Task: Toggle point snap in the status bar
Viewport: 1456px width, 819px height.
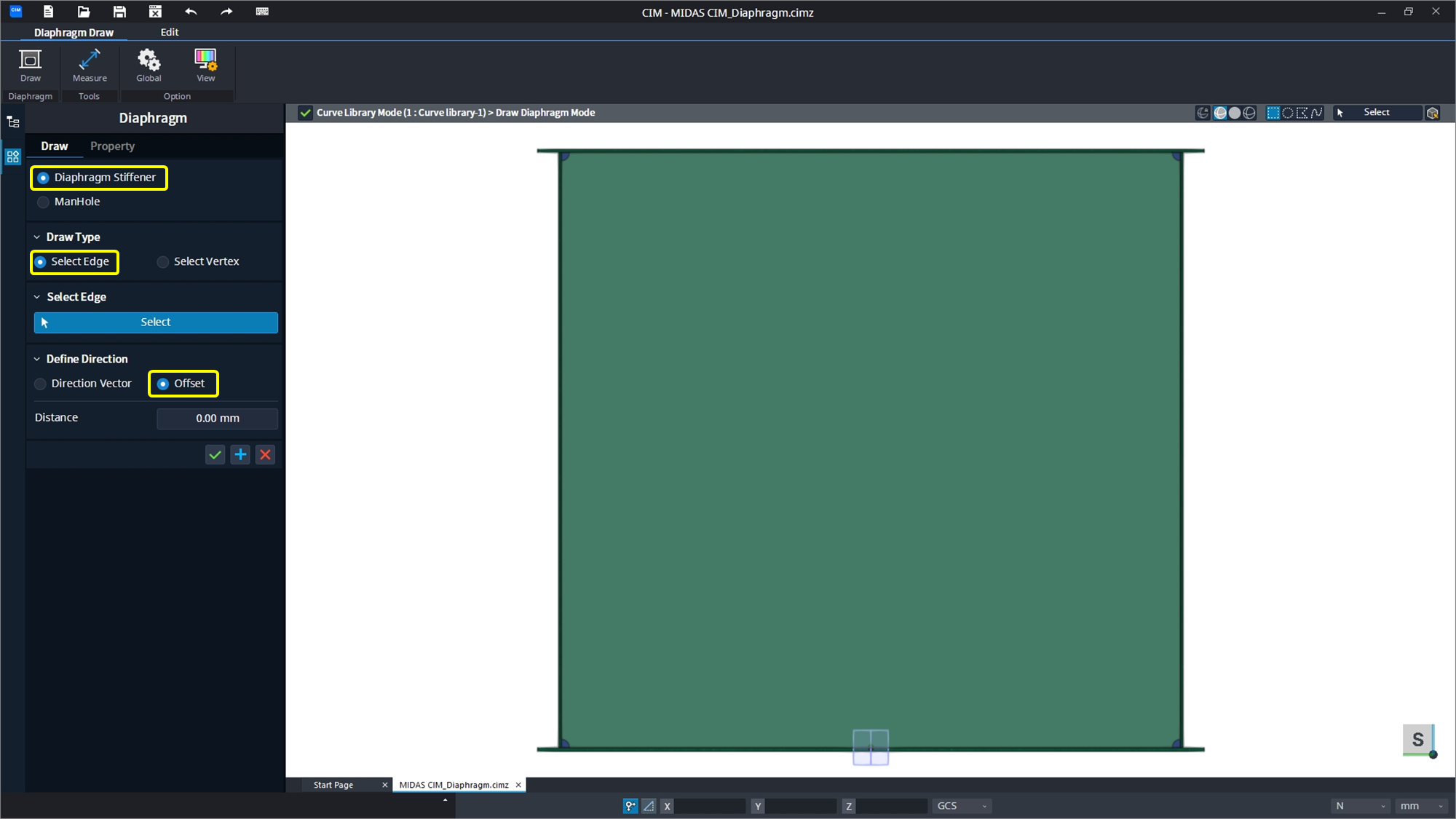Action: point(630,806)
